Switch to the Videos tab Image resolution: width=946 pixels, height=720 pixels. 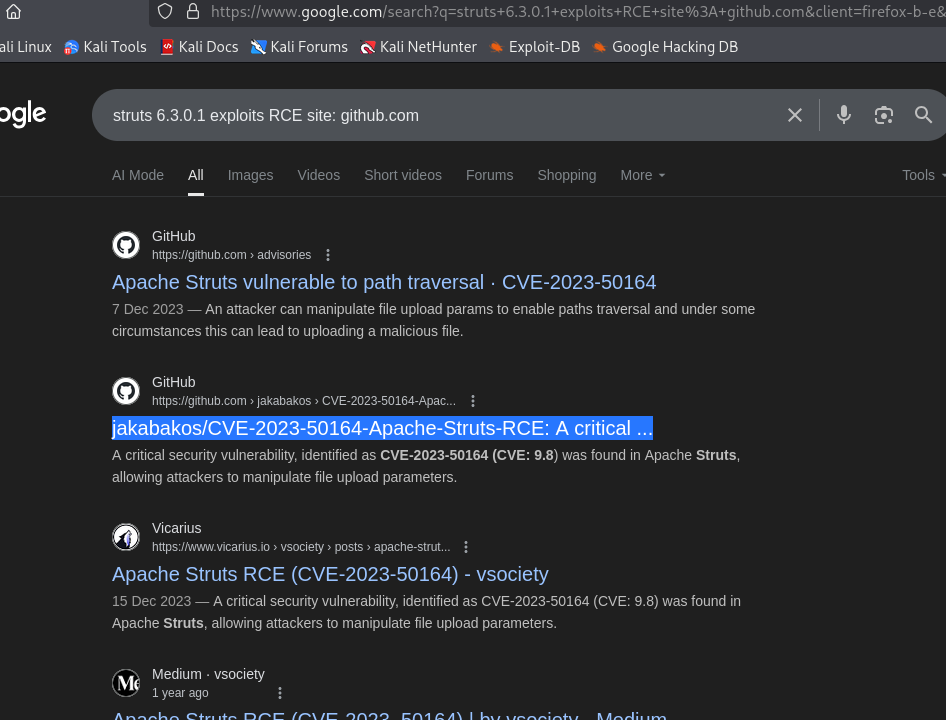click(x=319, y=175)
